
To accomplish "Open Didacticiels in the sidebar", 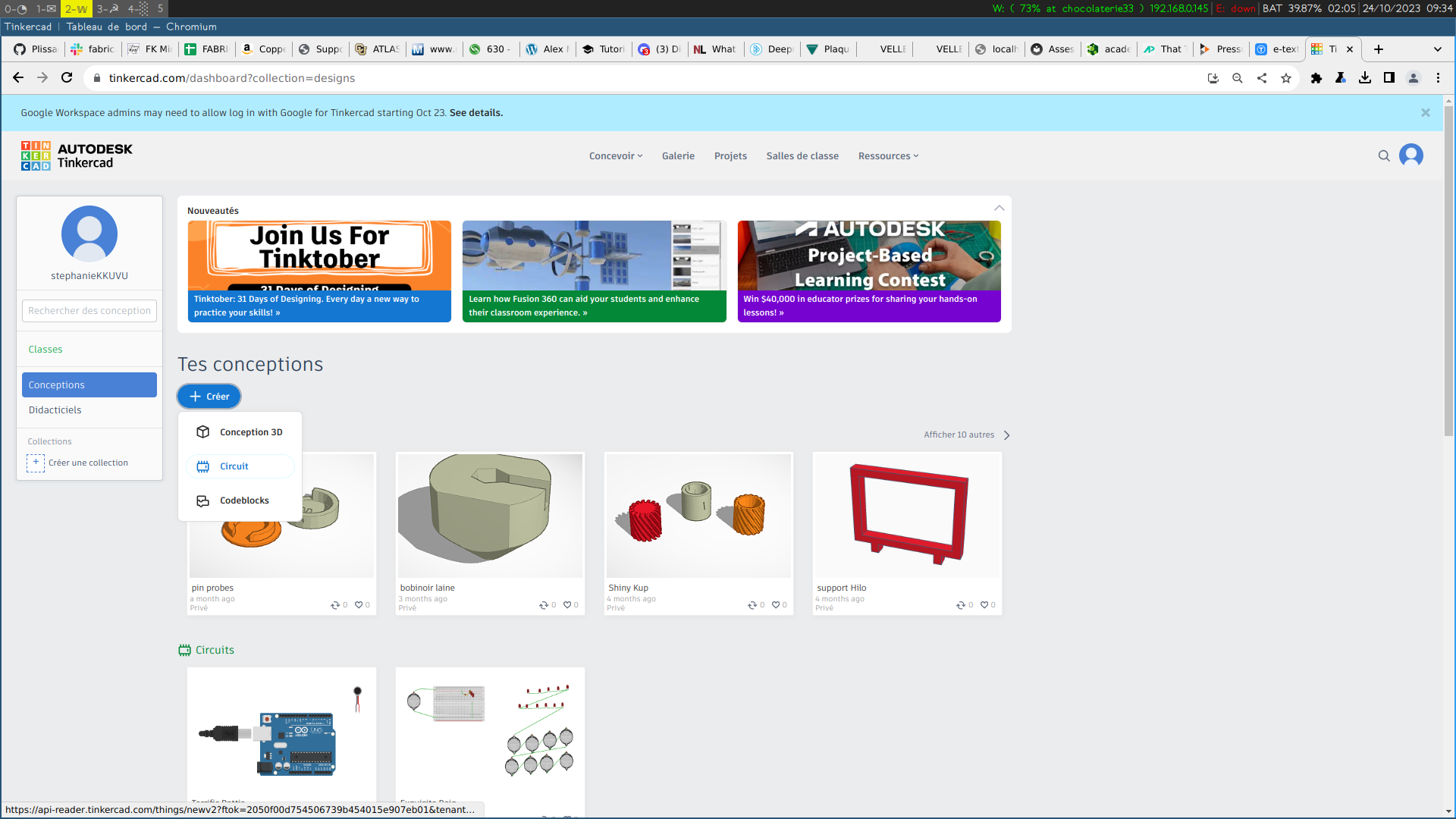I will [55, 410].
